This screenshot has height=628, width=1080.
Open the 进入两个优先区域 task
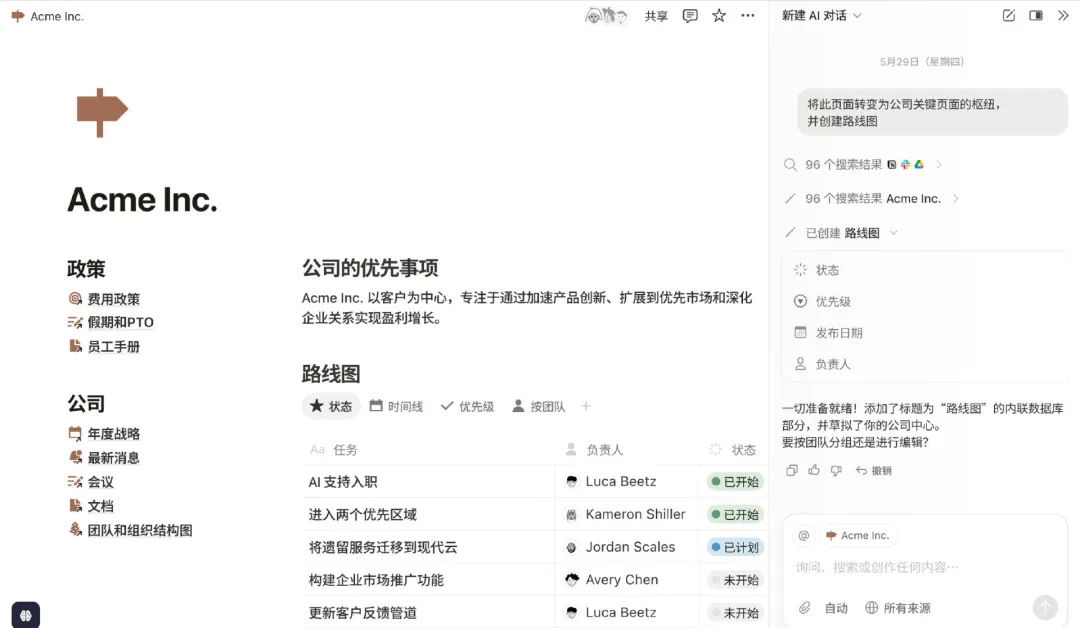click(x=362, y=514)
